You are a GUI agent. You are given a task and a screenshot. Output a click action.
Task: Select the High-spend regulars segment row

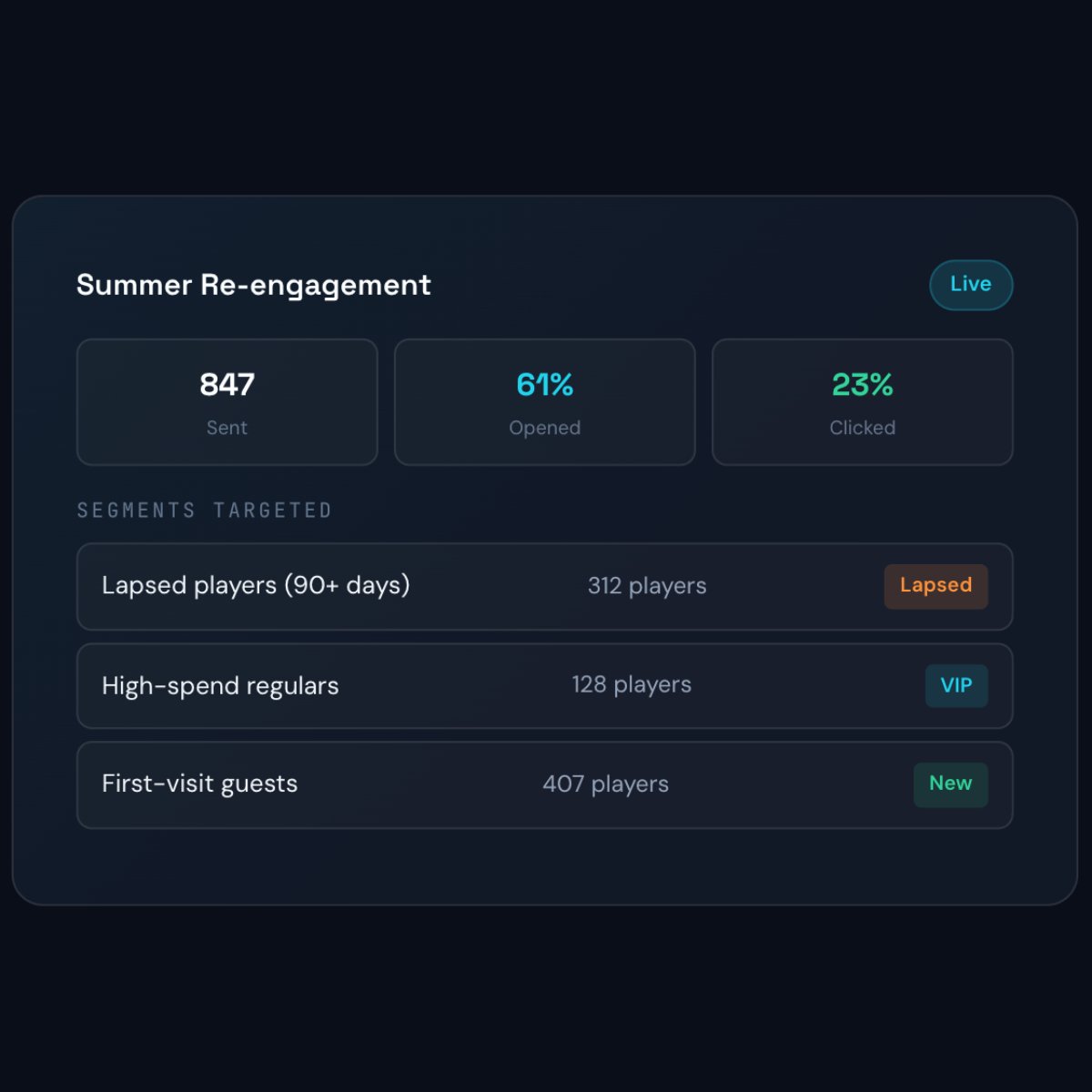coord(545,686)
